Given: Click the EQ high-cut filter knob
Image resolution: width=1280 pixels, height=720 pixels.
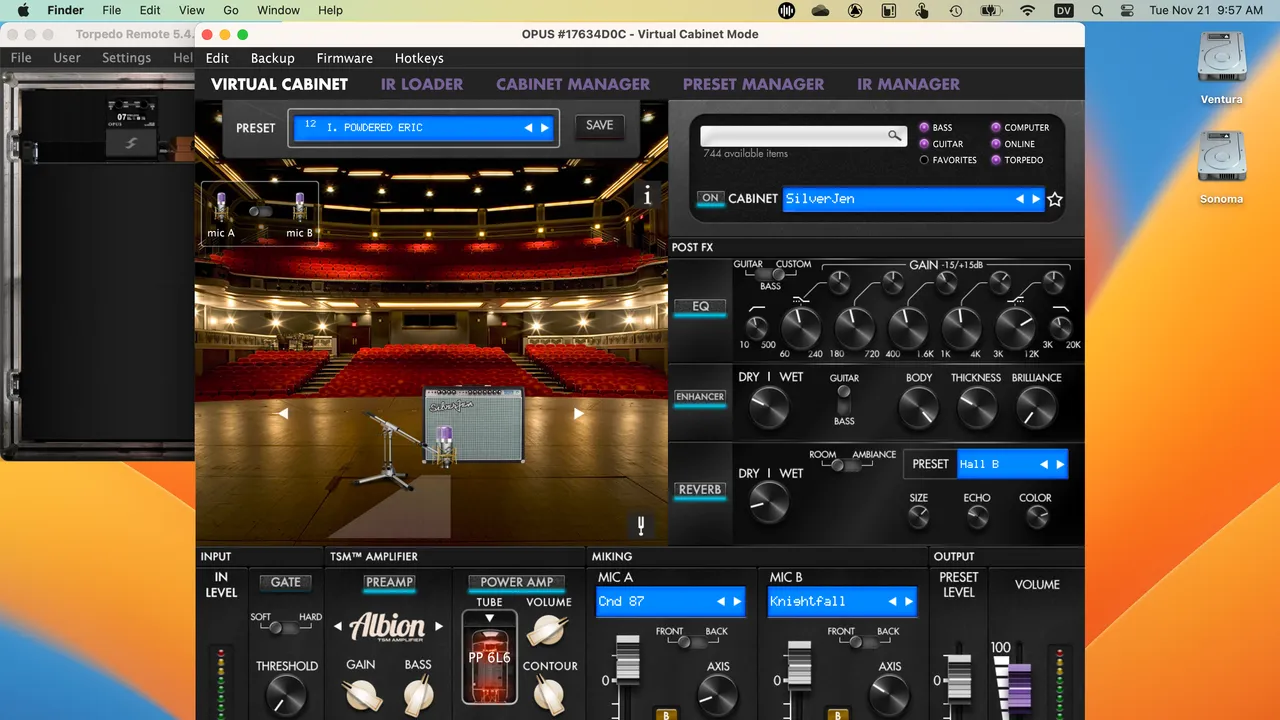Looking at the screenshot, I should [1061, 328].
